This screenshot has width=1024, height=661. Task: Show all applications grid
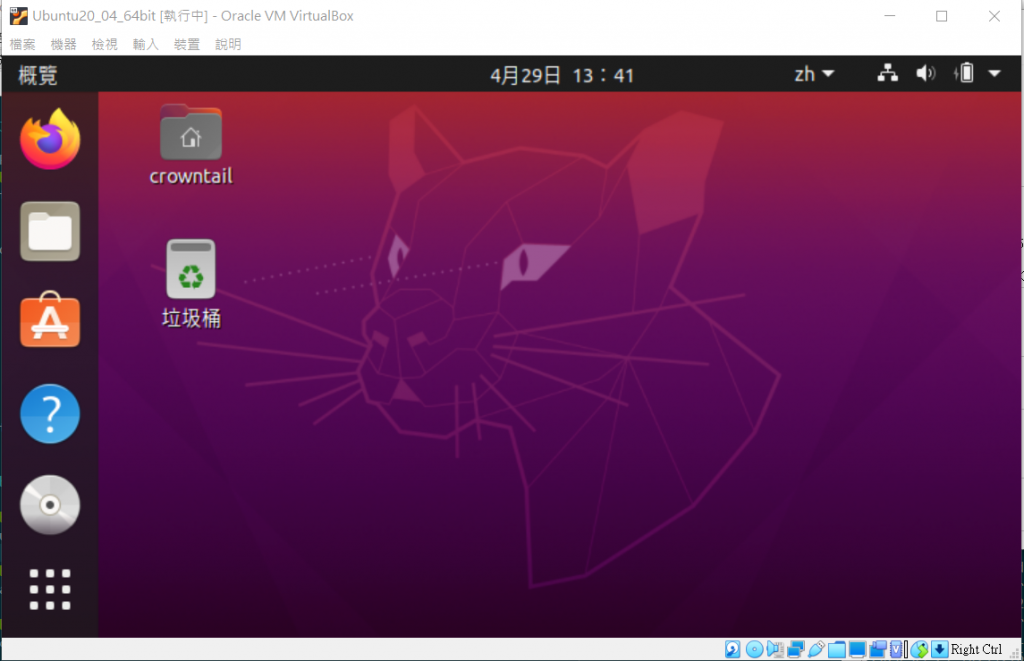click(50, 589)
